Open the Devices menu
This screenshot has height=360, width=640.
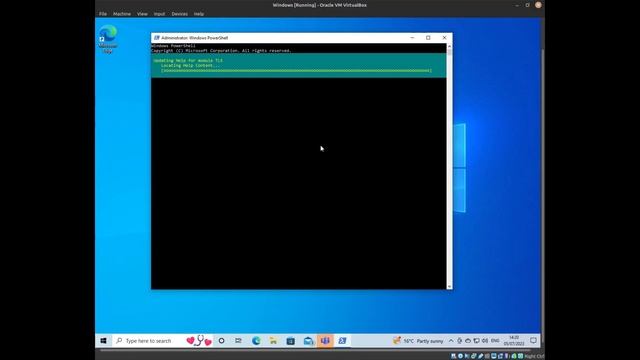[179, 14]
